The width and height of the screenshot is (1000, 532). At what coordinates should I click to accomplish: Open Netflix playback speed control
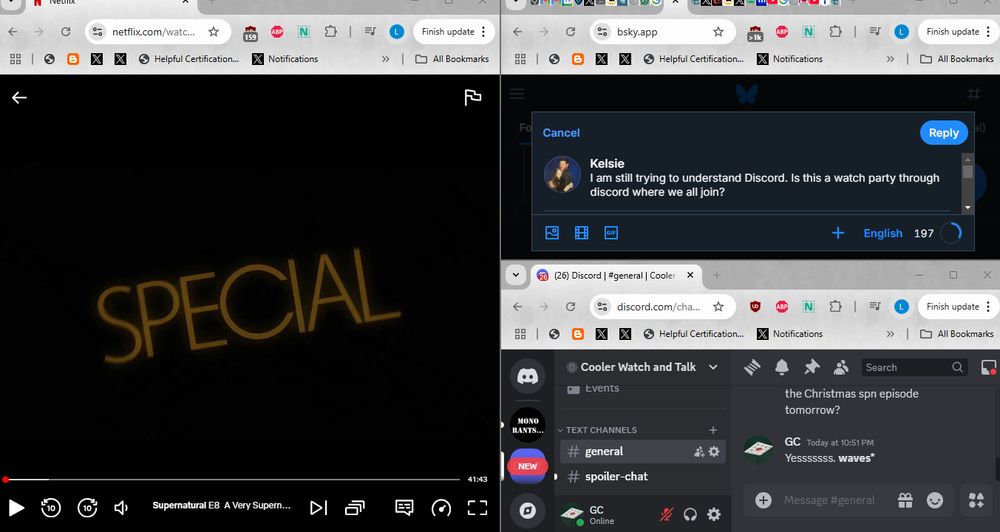pos(441,508)
